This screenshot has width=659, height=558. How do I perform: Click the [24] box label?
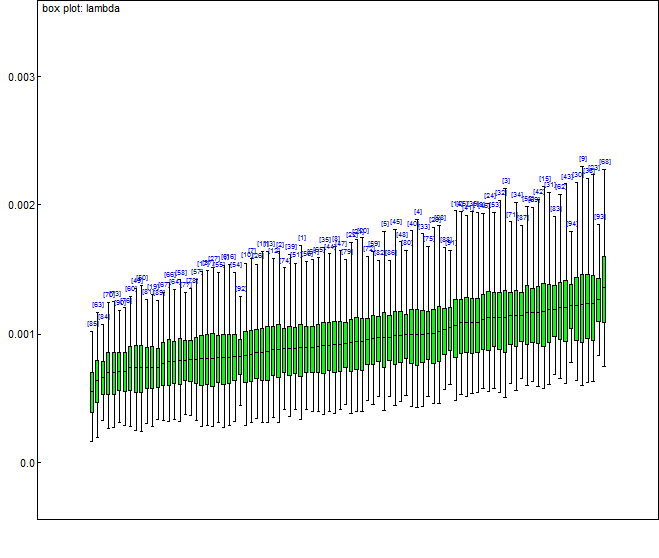click(x=490, y=195)
